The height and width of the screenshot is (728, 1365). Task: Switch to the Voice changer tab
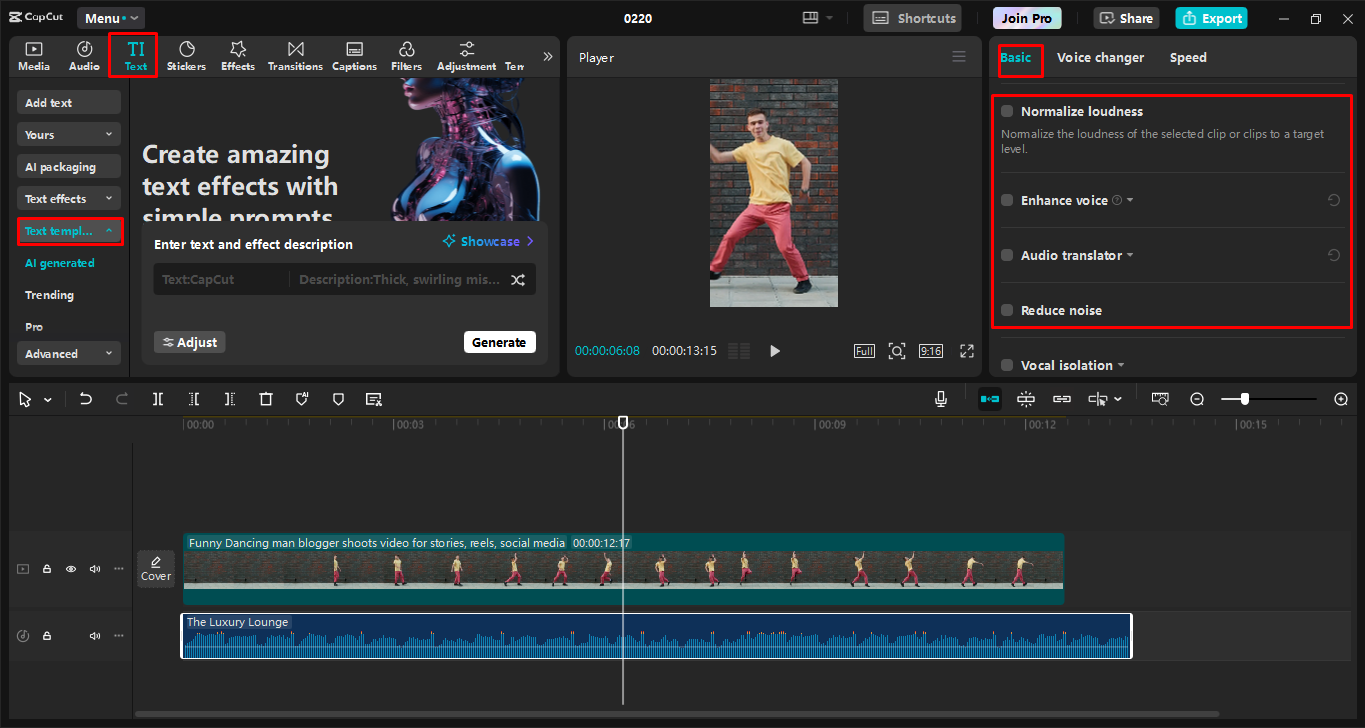pyautogui.click(x=1100, y=58)
